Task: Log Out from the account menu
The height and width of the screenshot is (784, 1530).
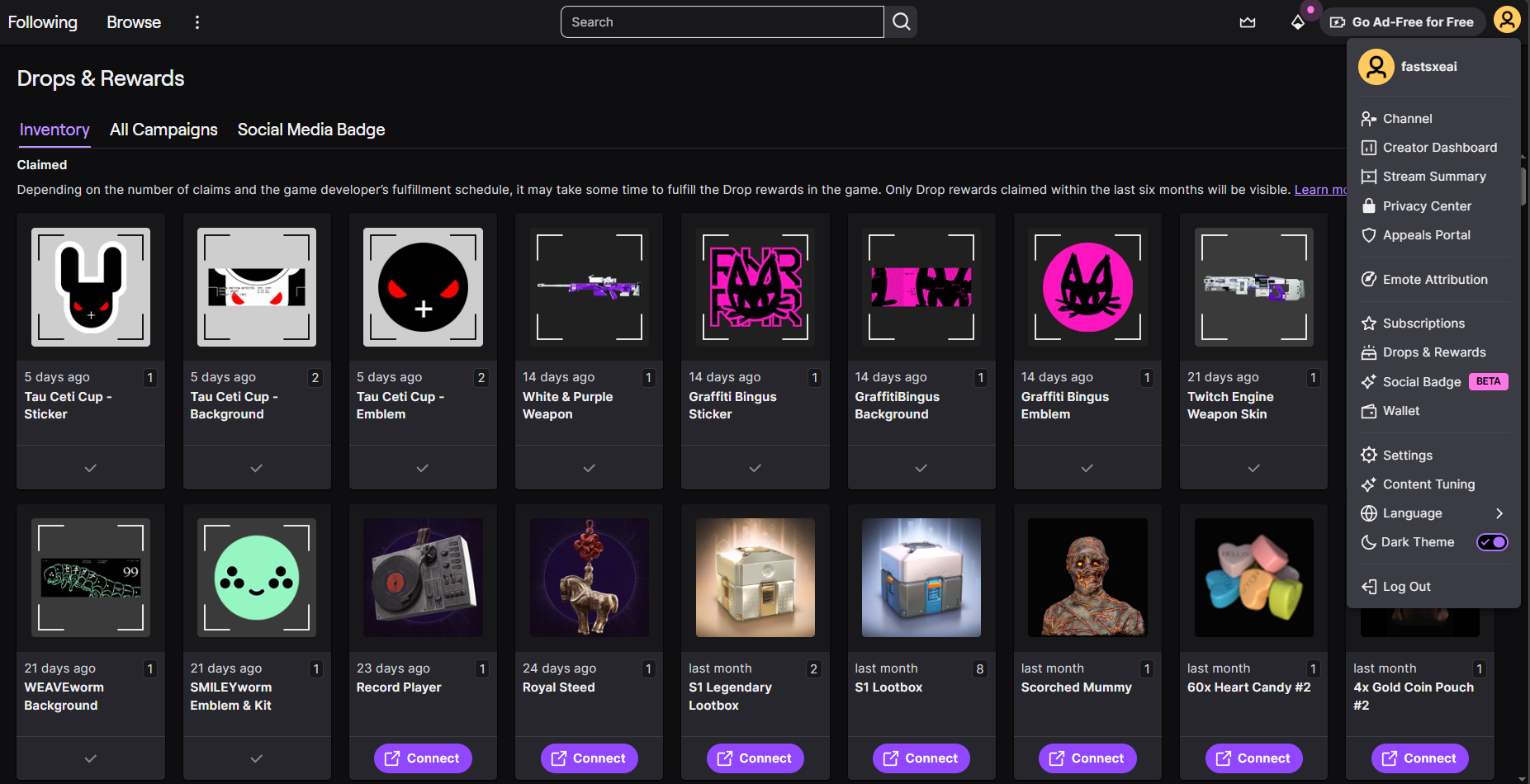Action: [x=1405, y=587]
